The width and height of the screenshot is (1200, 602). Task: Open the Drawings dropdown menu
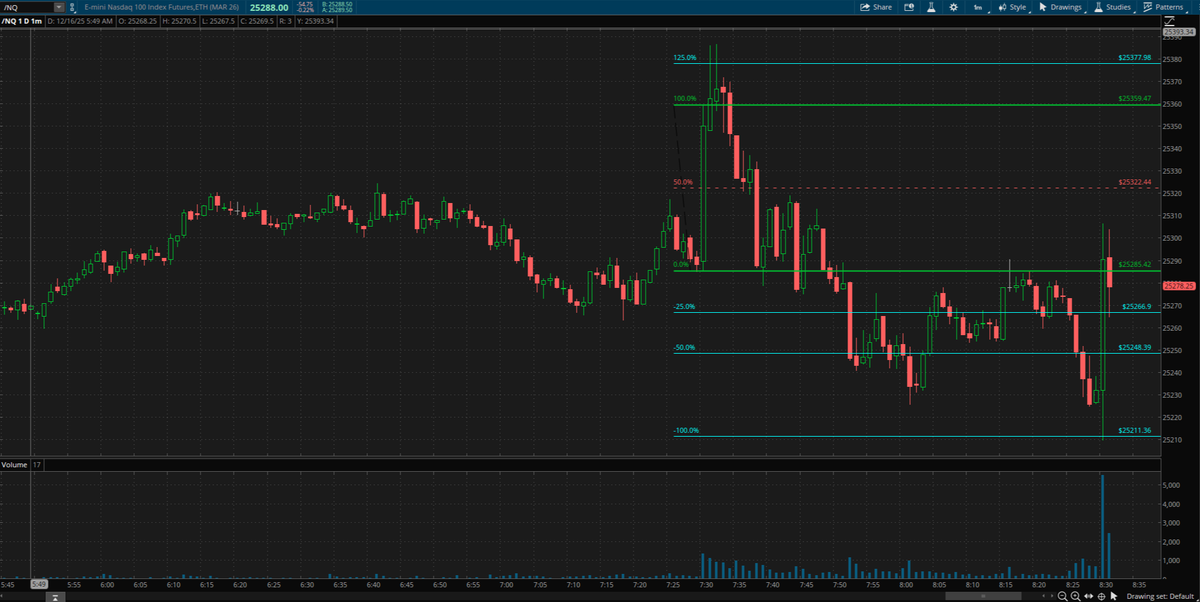(1064, 7)
